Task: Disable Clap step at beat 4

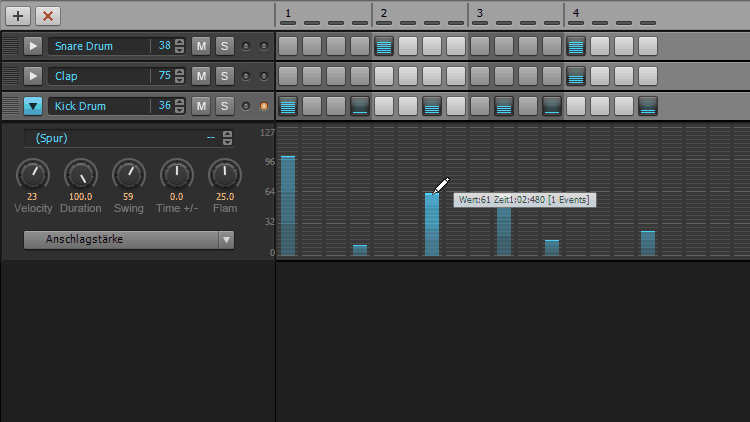Action: (x=576, y=76)
